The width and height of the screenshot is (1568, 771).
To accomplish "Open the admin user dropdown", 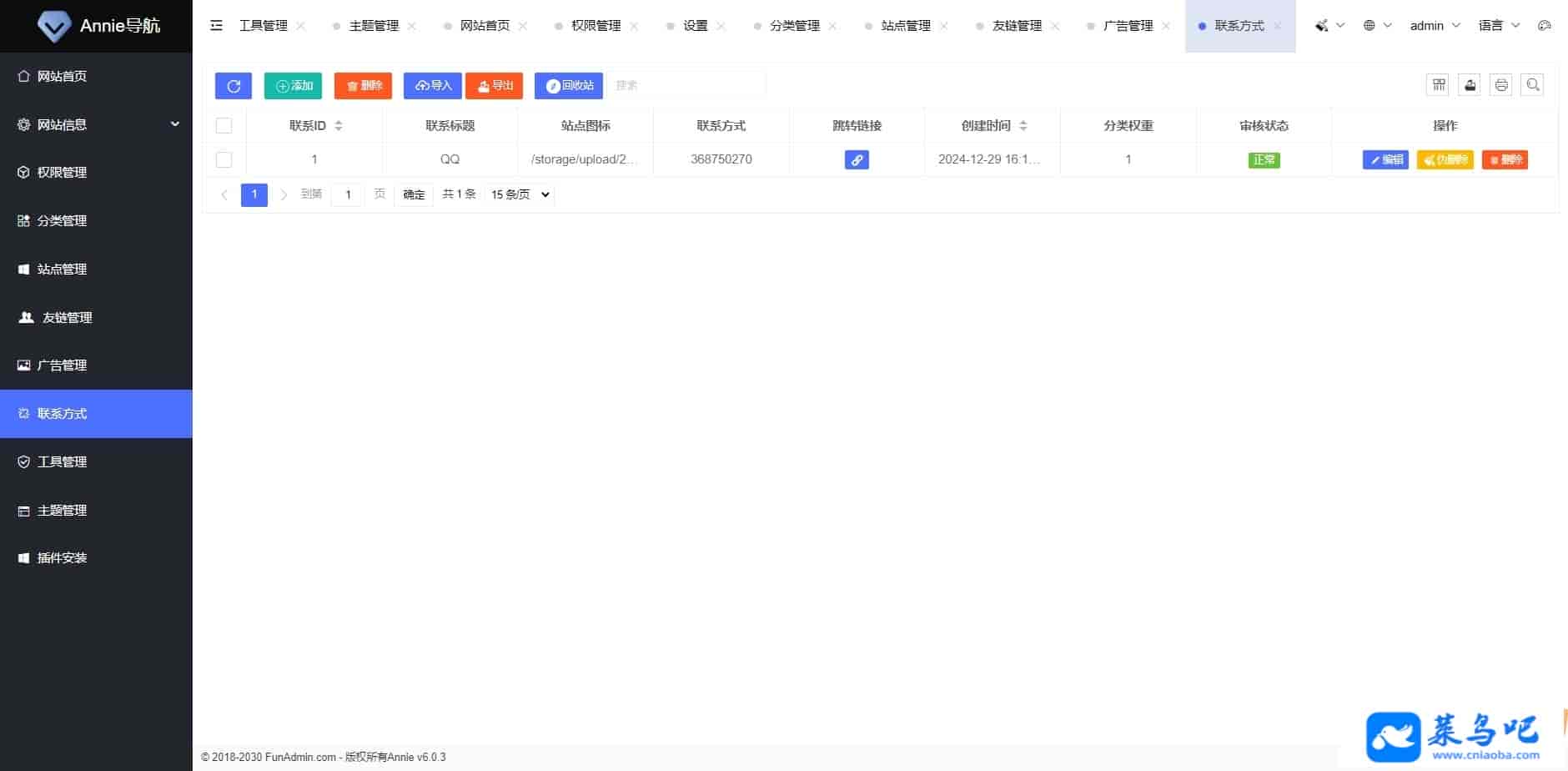I will coord(1435,26).
